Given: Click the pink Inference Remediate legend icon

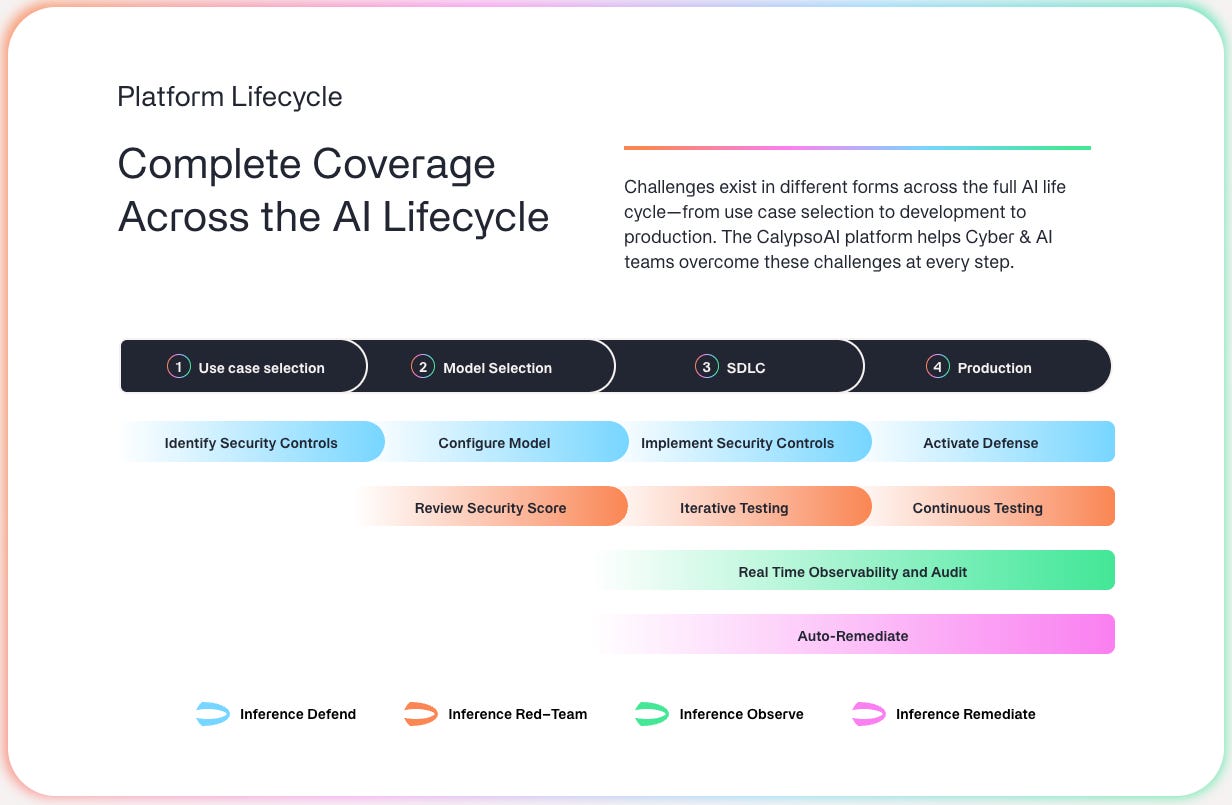Looking at the screenshot, I should click(868, 714).
